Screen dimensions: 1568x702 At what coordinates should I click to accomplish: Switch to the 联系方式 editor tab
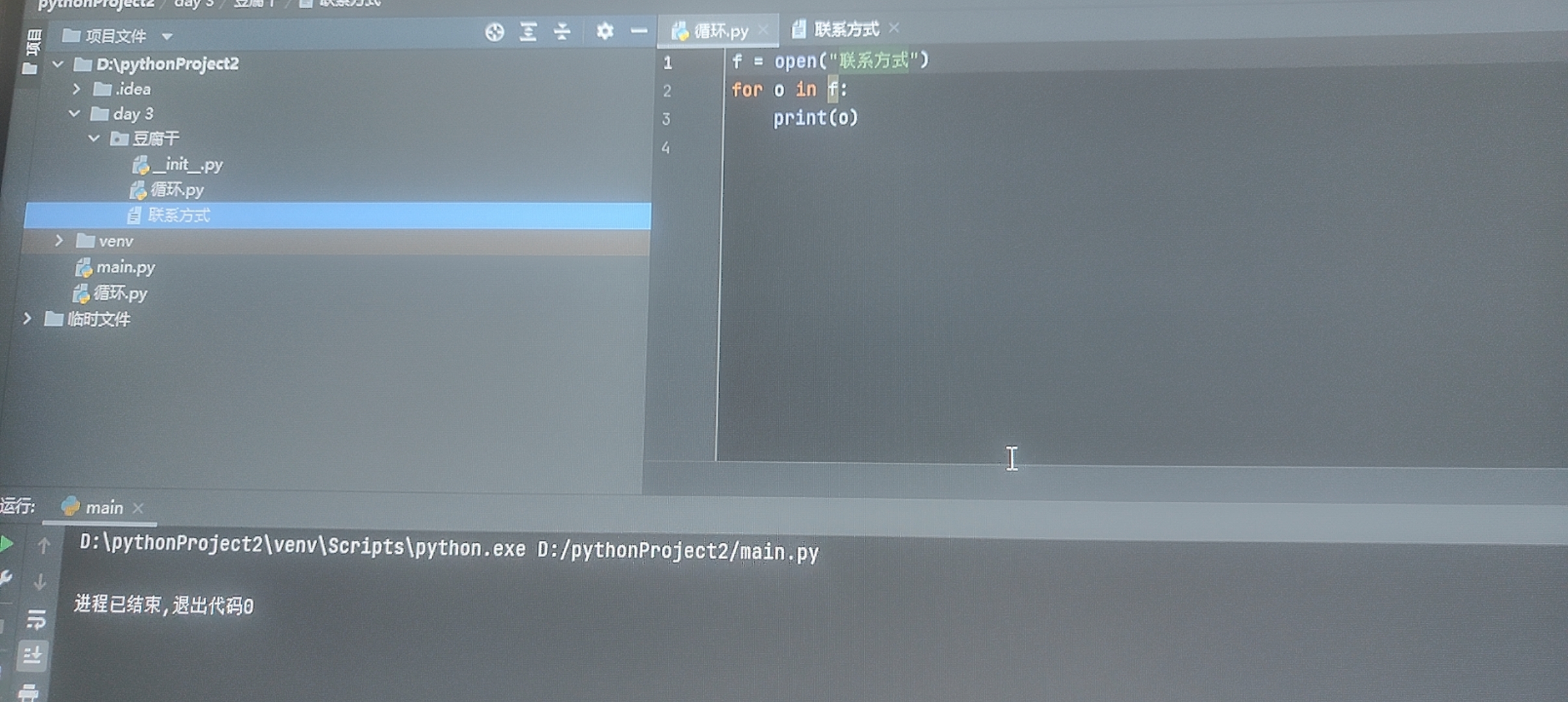click(845, 29)
